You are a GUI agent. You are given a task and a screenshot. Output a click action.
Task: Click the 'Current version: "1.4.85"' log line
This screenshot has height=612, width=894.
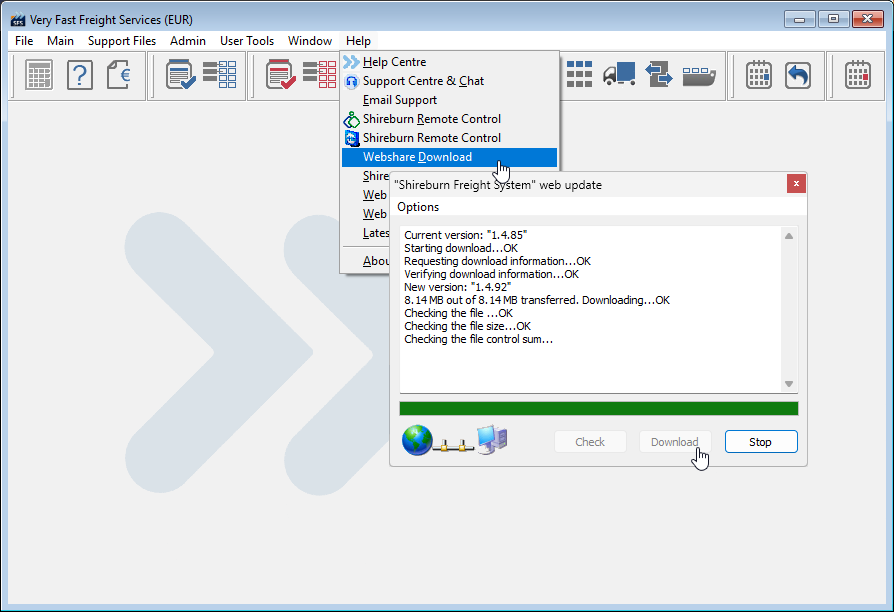(465, 235)
